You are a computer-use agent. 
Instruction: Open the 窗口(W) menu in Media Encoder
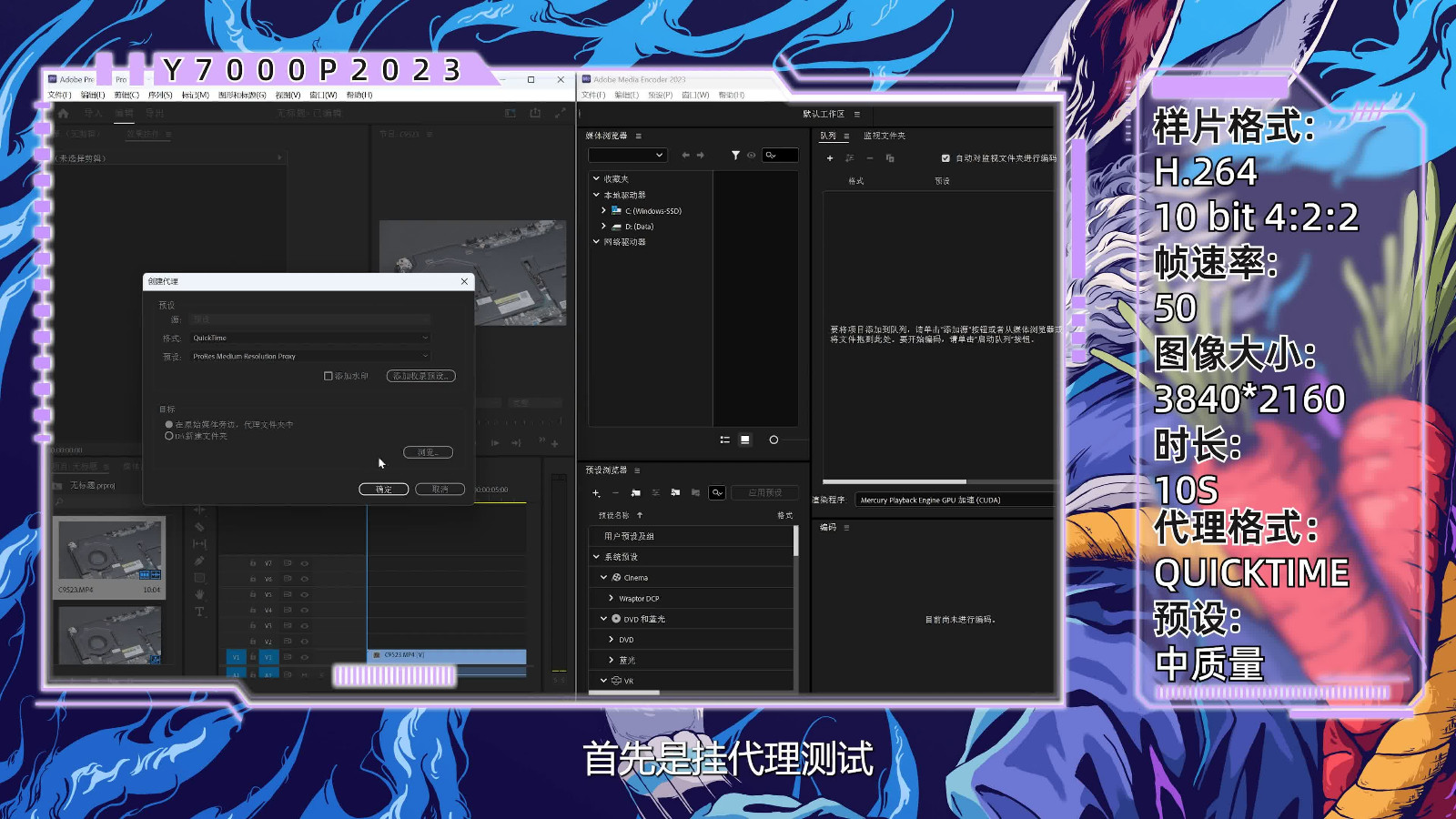pos(695,95)
